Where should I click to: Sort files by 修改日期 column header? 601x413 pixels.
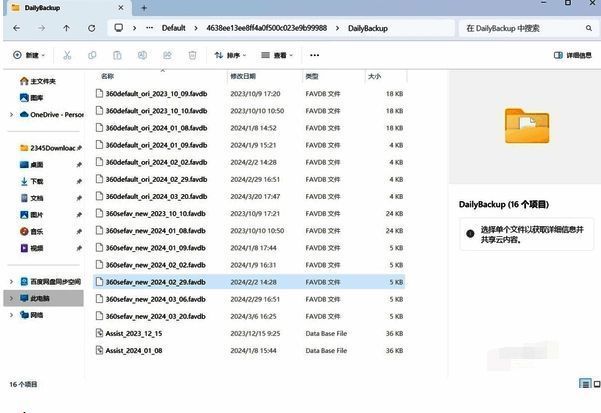click(243, 76)
